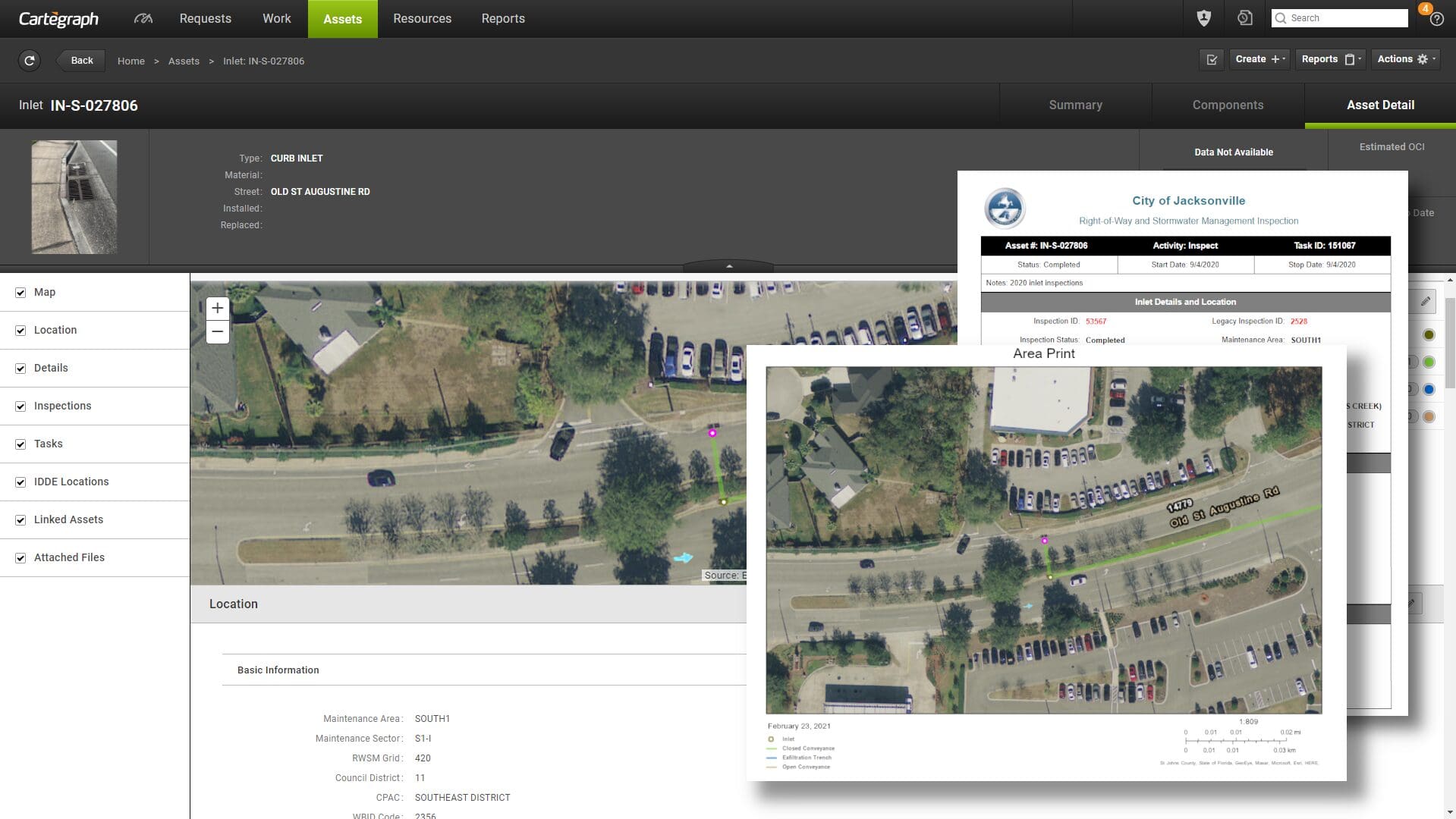Click the Back button
Screen dimensions: 1456x819
coord(81,61)
